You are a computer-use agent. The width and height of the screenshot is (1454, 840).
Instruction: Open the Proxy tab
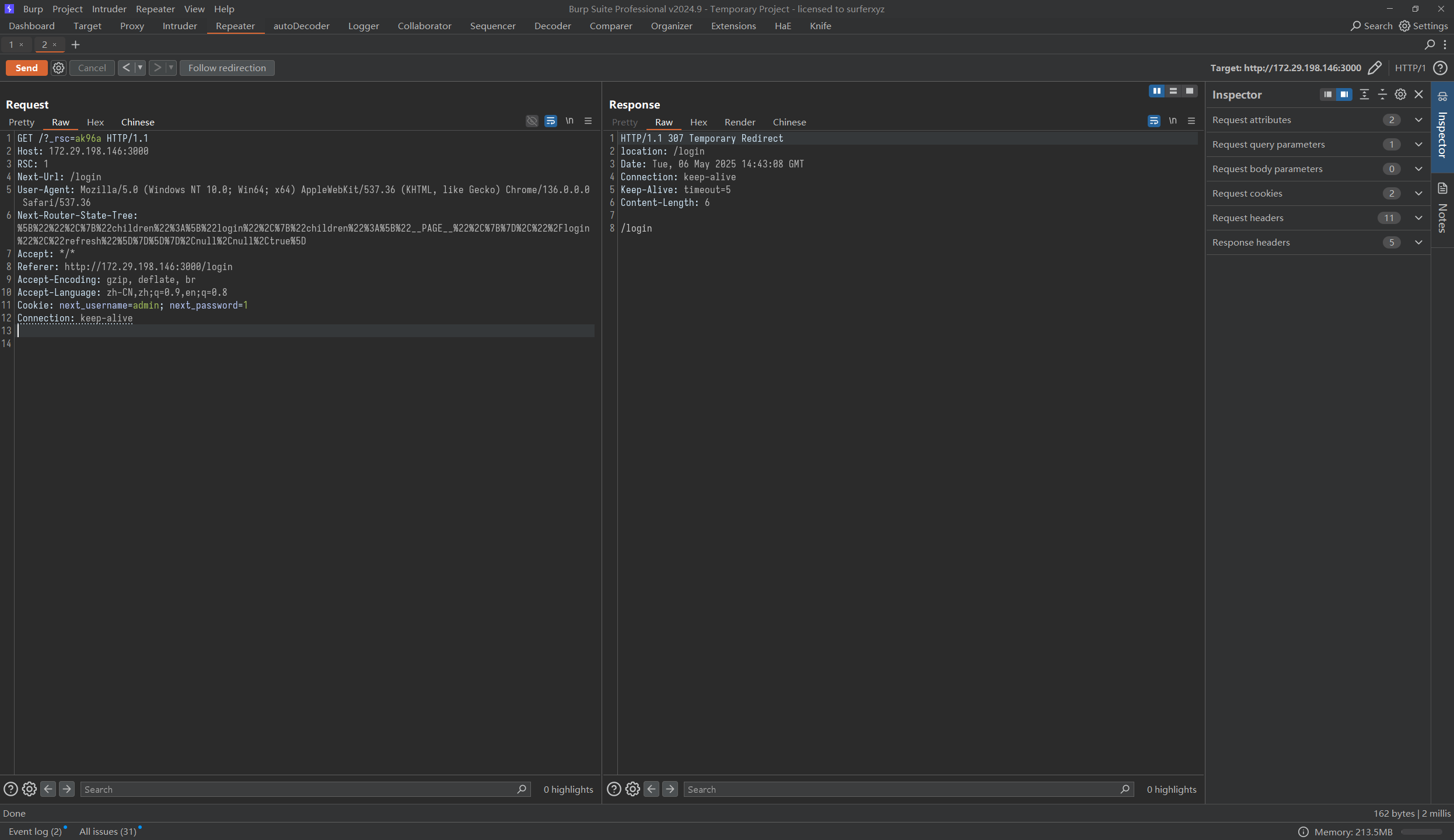point(132,26)
